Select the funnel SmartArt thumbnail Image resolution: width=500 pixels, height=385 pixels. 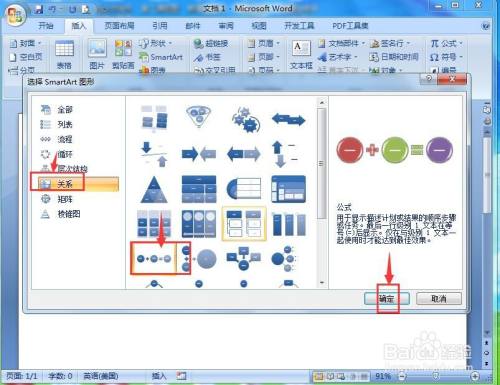[199, 117]
